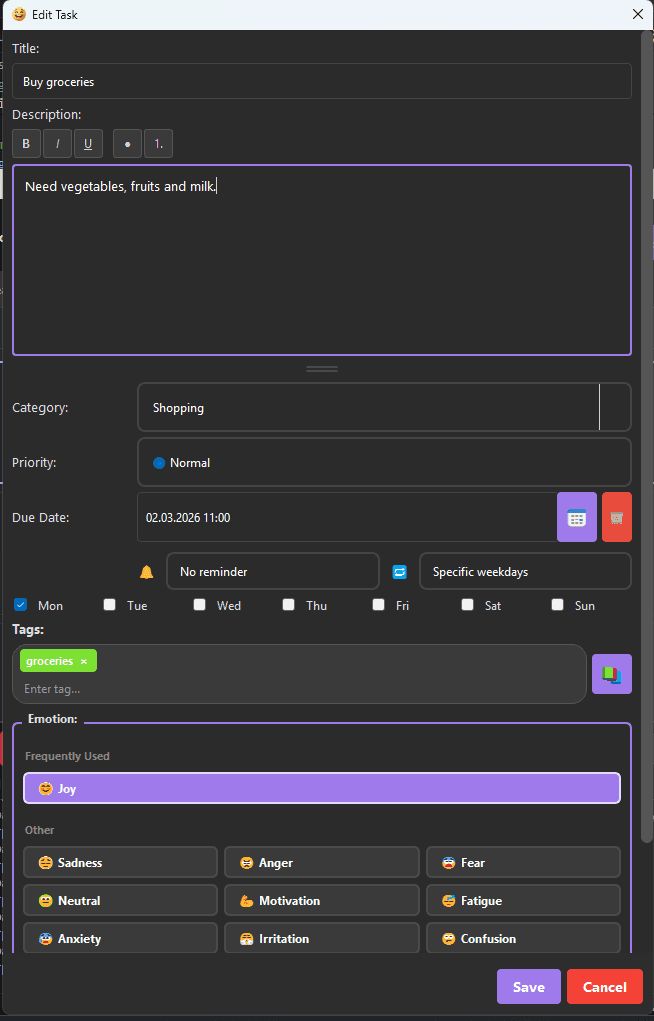The image size is (654, 1021).
Task: Select the Sadness emotion
Action: [x=121, y=863]
